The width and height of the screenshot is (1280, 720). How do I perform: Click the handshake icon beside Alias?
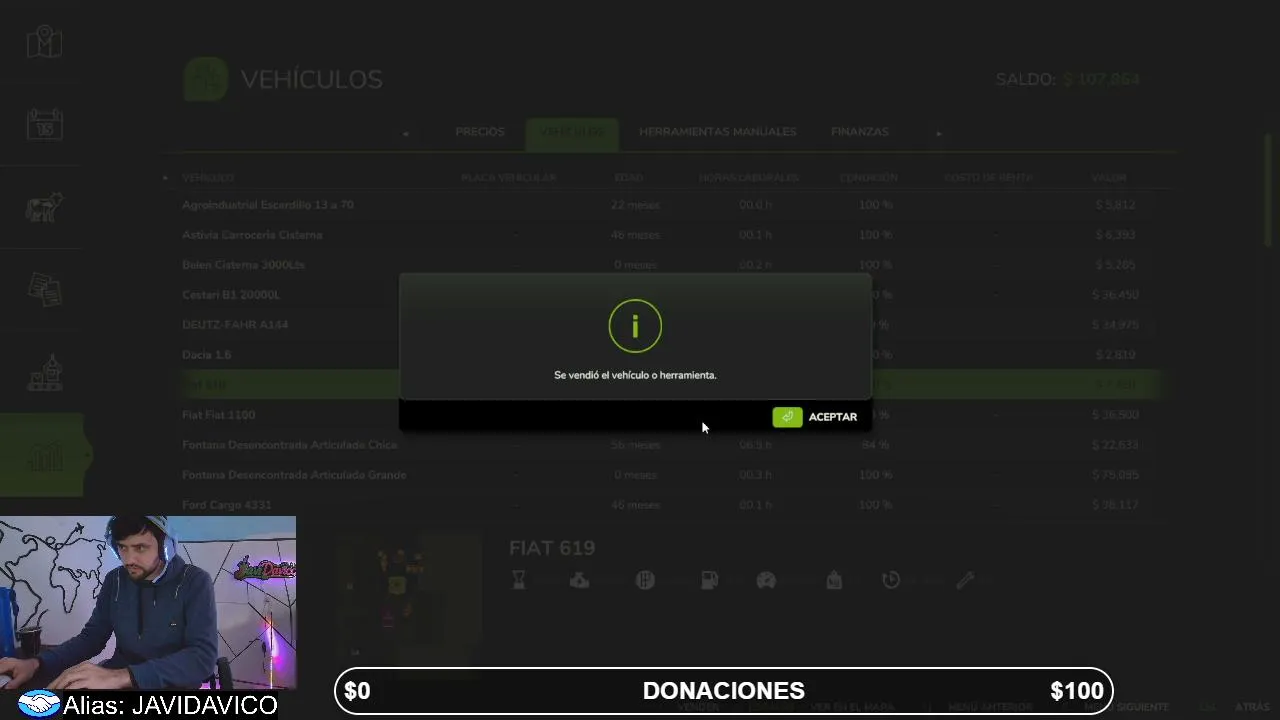coord(39,704)
